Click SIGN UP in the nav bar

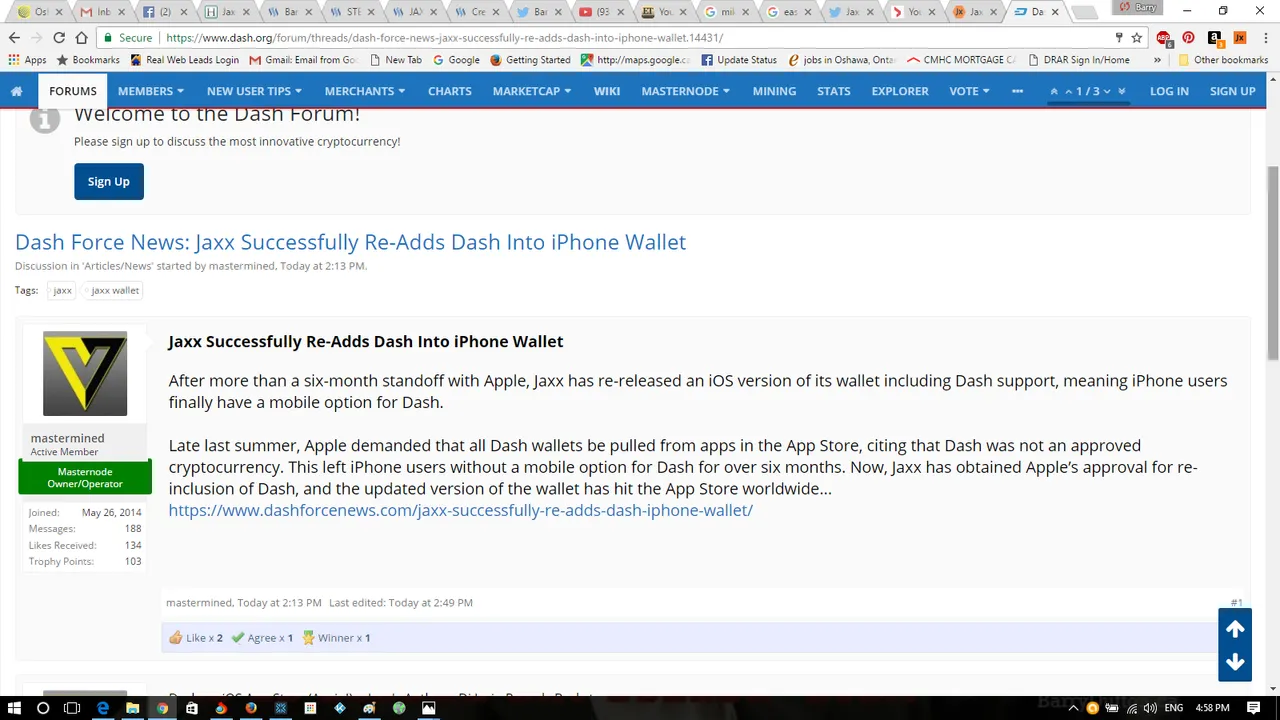coord(1233,91)
